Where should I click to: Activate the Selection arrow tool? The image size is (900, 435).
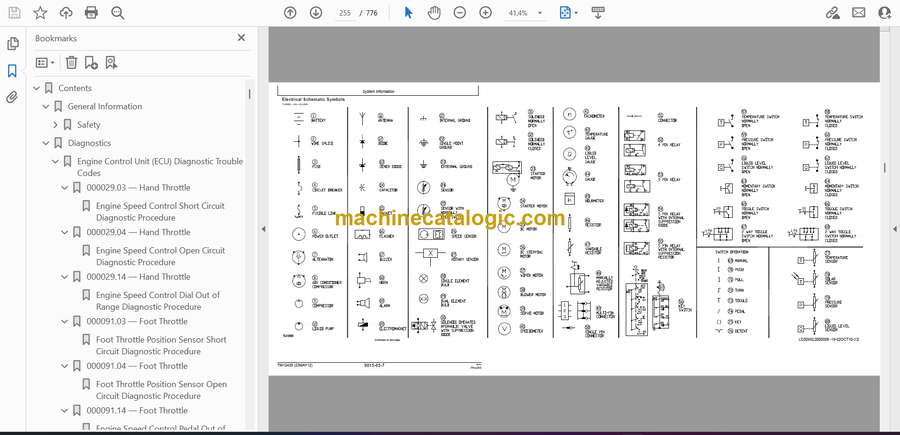(408, 13)
